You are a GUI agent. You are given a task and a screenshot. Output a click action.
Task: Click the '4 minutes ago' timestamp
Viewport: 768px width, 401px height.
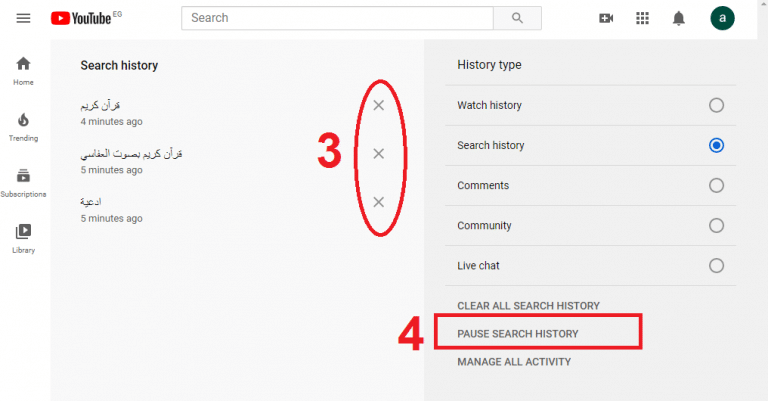tap(112, 121)
